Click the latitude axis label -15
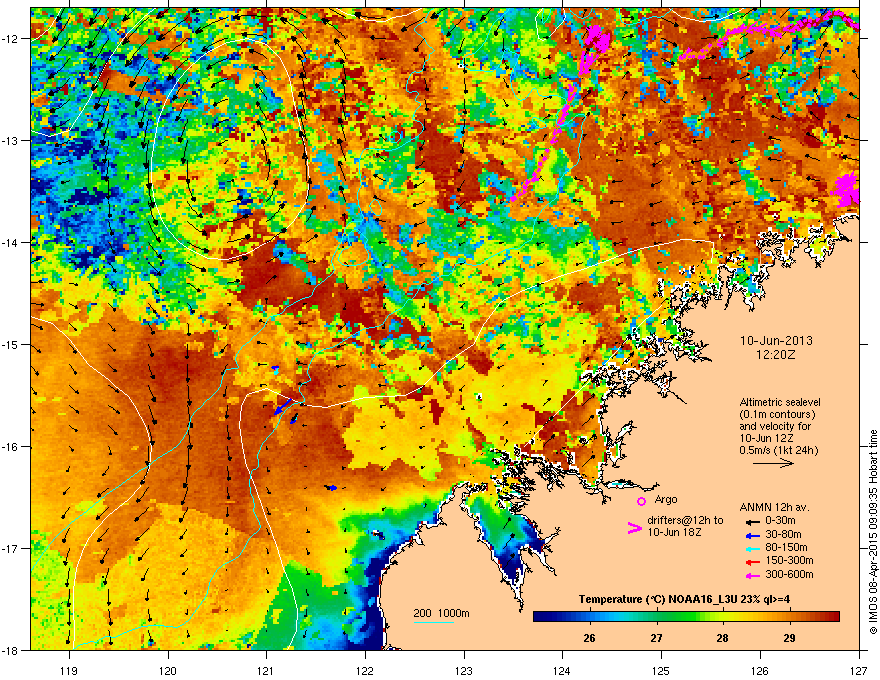Viewport: 880px width, 680px height. [11, 344]
